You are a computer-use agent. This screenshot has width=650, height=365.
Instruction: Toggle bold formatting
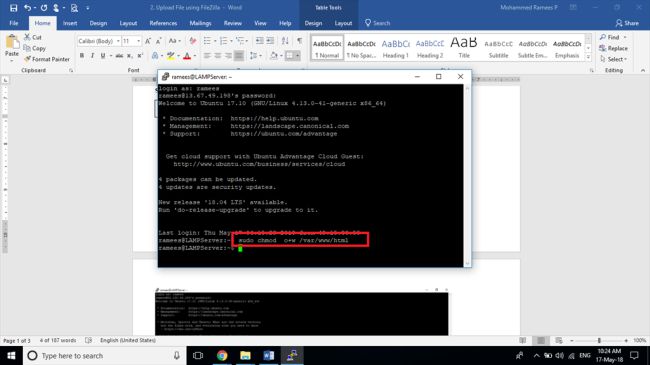point(82,56)
